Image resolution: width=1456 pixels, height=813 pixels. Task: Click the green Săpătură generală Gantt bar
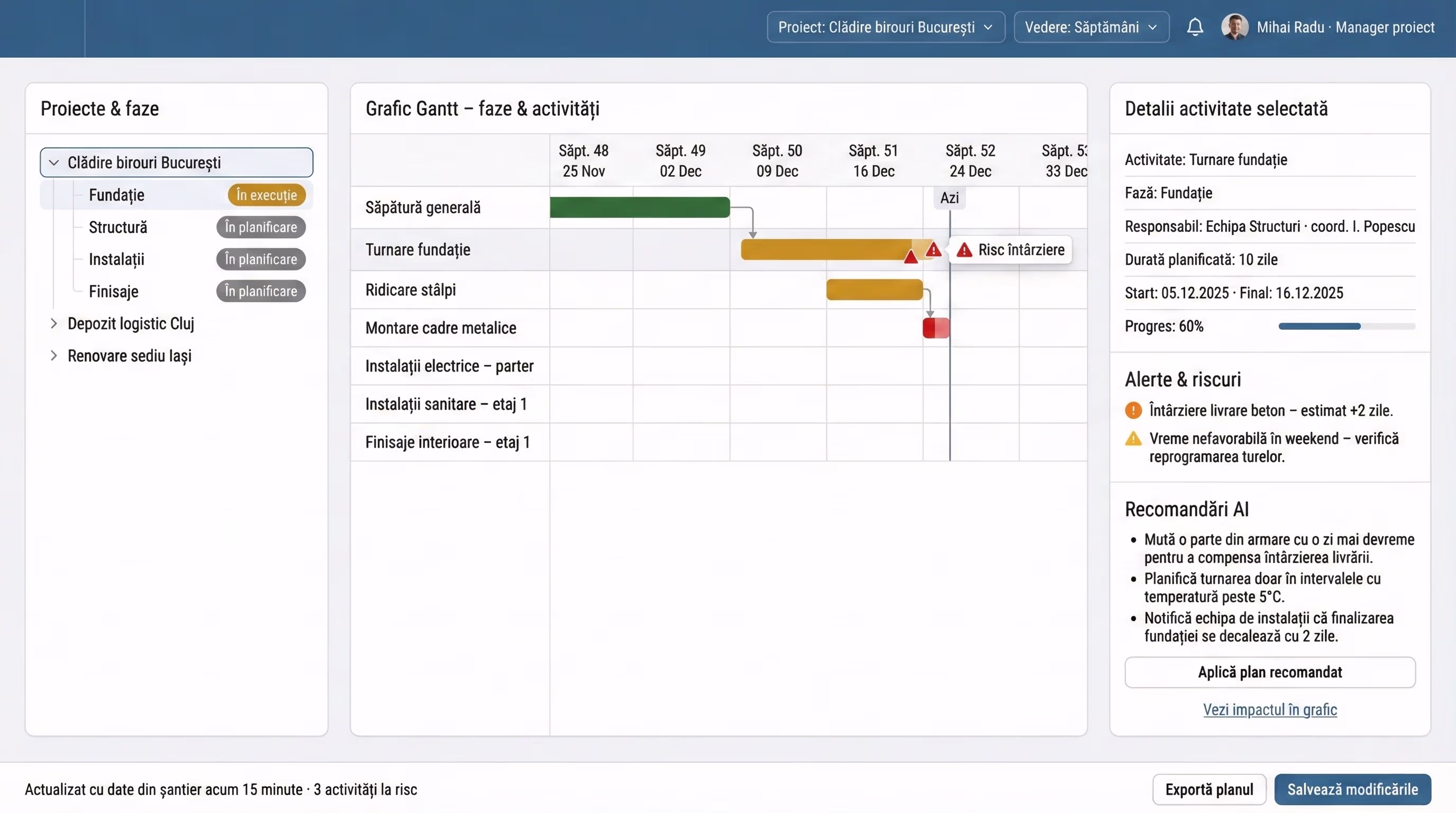pyautogui.click(x=639, y=207)
